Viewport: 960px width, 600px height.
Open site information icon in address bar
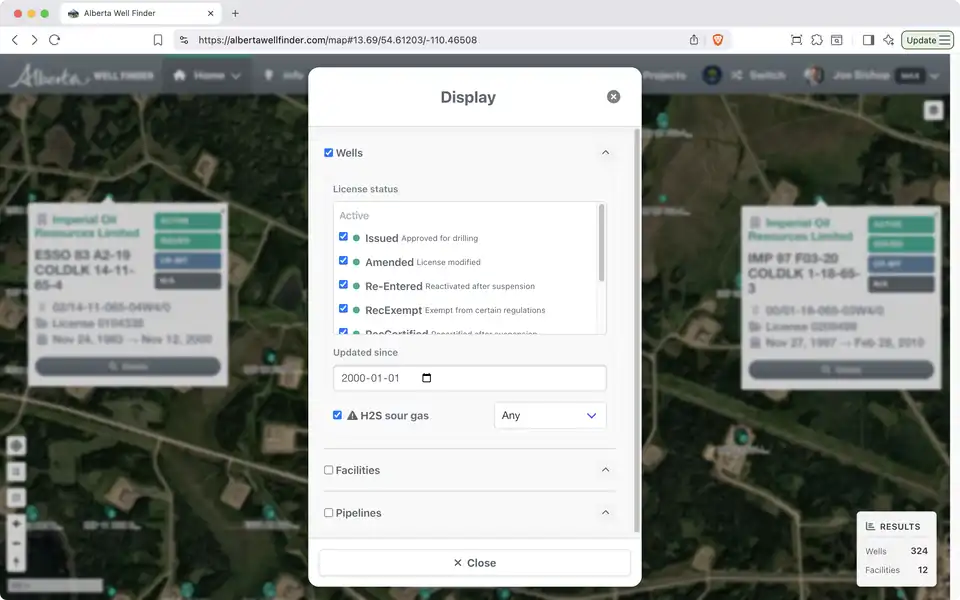click(184, 40)
